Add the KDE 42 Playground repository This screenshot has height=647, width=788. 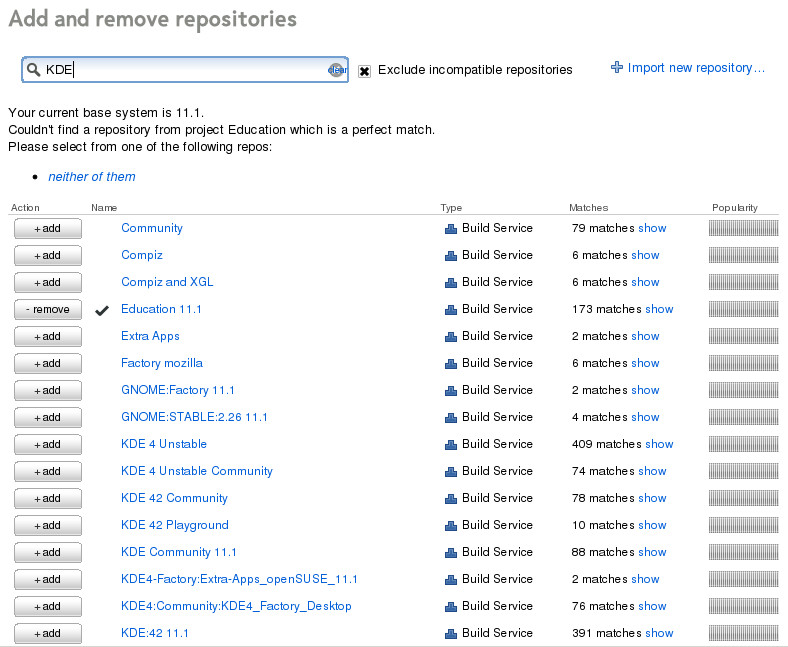pyautogui.click(x=48, y=525)
